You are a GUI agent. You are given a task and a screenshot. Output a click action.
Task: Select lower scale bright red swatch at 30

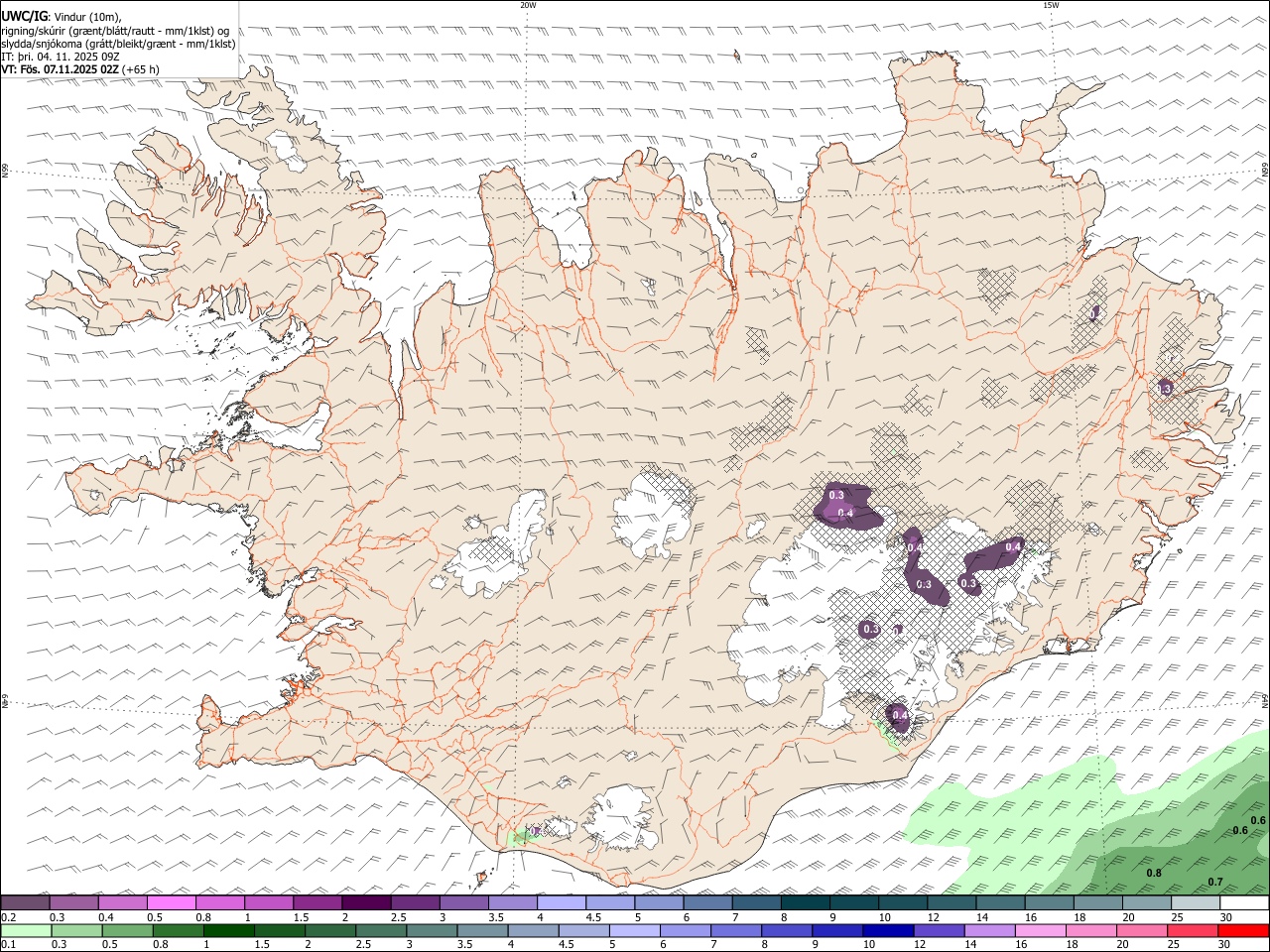click(1243, 931)
